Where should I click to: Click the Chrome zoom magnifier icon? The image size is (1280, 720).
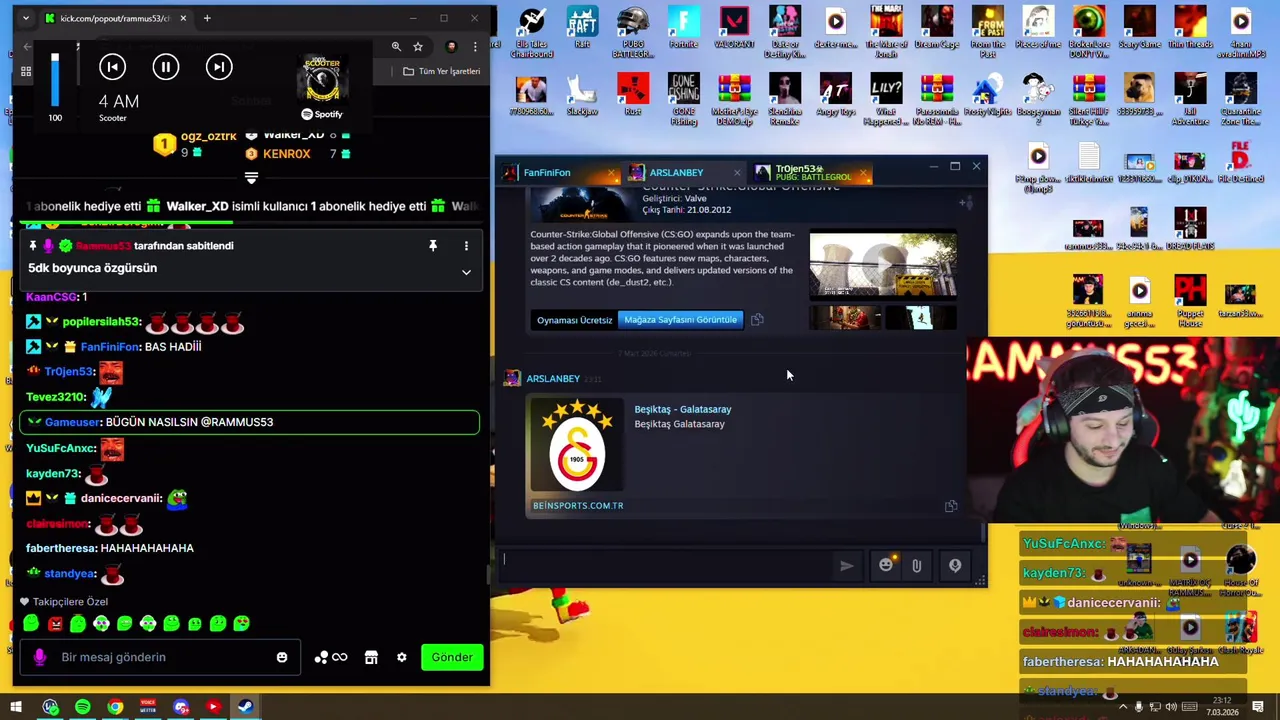click(396, 46)
